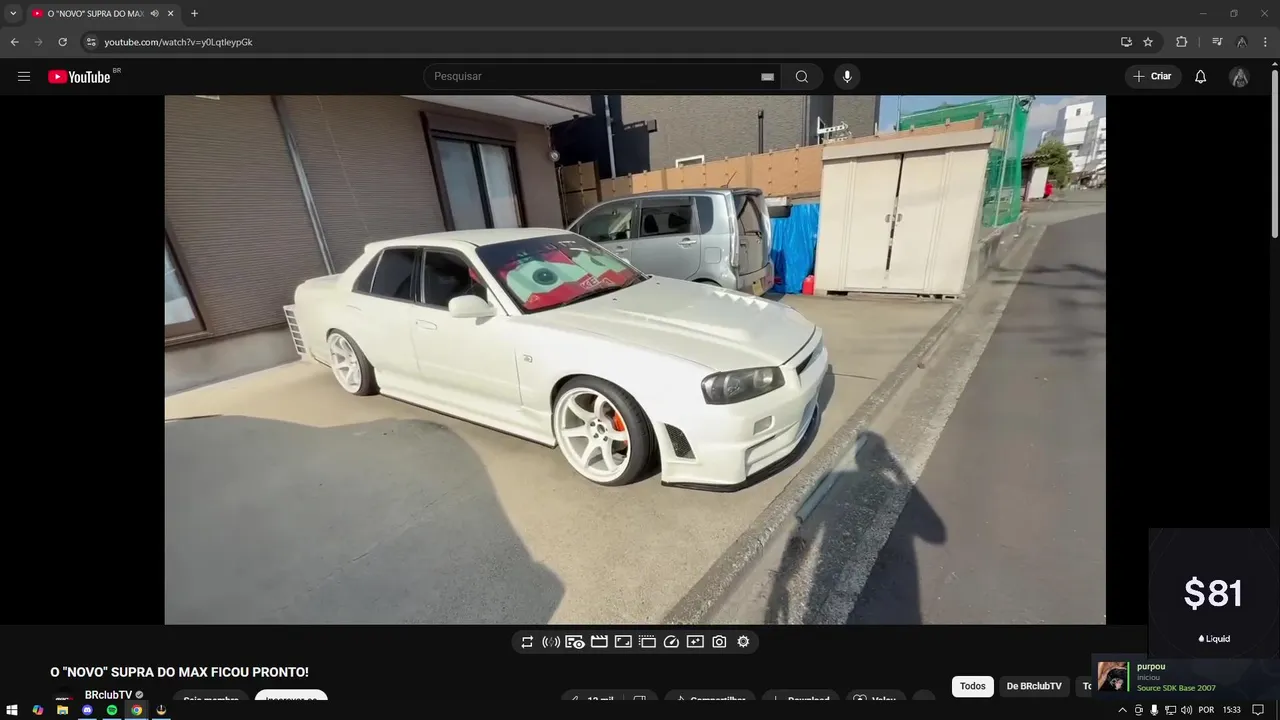Open the media controls music icon
The width and height of the screenshot is (1280, 720).
click(x=1217, y=42)
